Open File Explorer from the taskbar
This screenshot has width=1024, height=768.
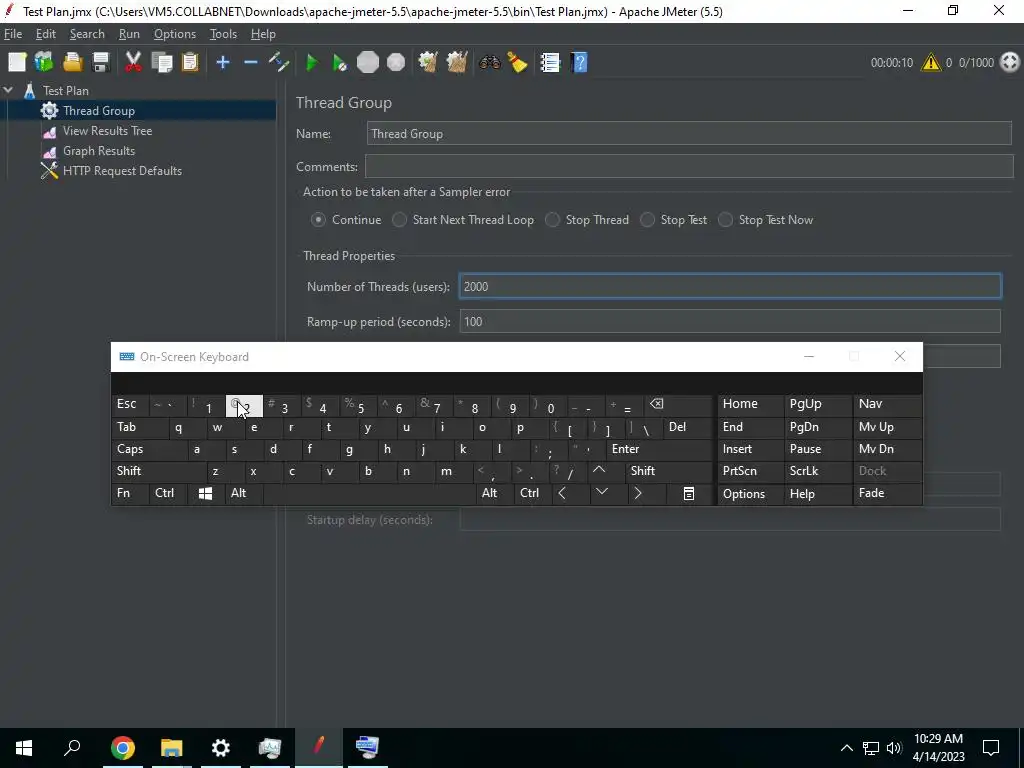(x=171, y=748)
